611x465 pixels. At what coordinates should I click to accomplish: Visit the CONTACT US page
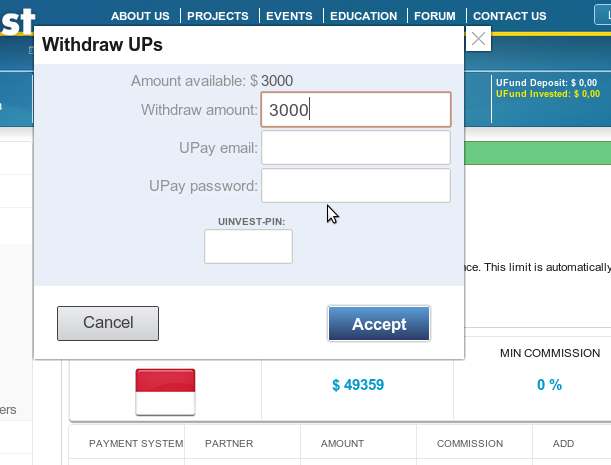(x=509, y=16)
